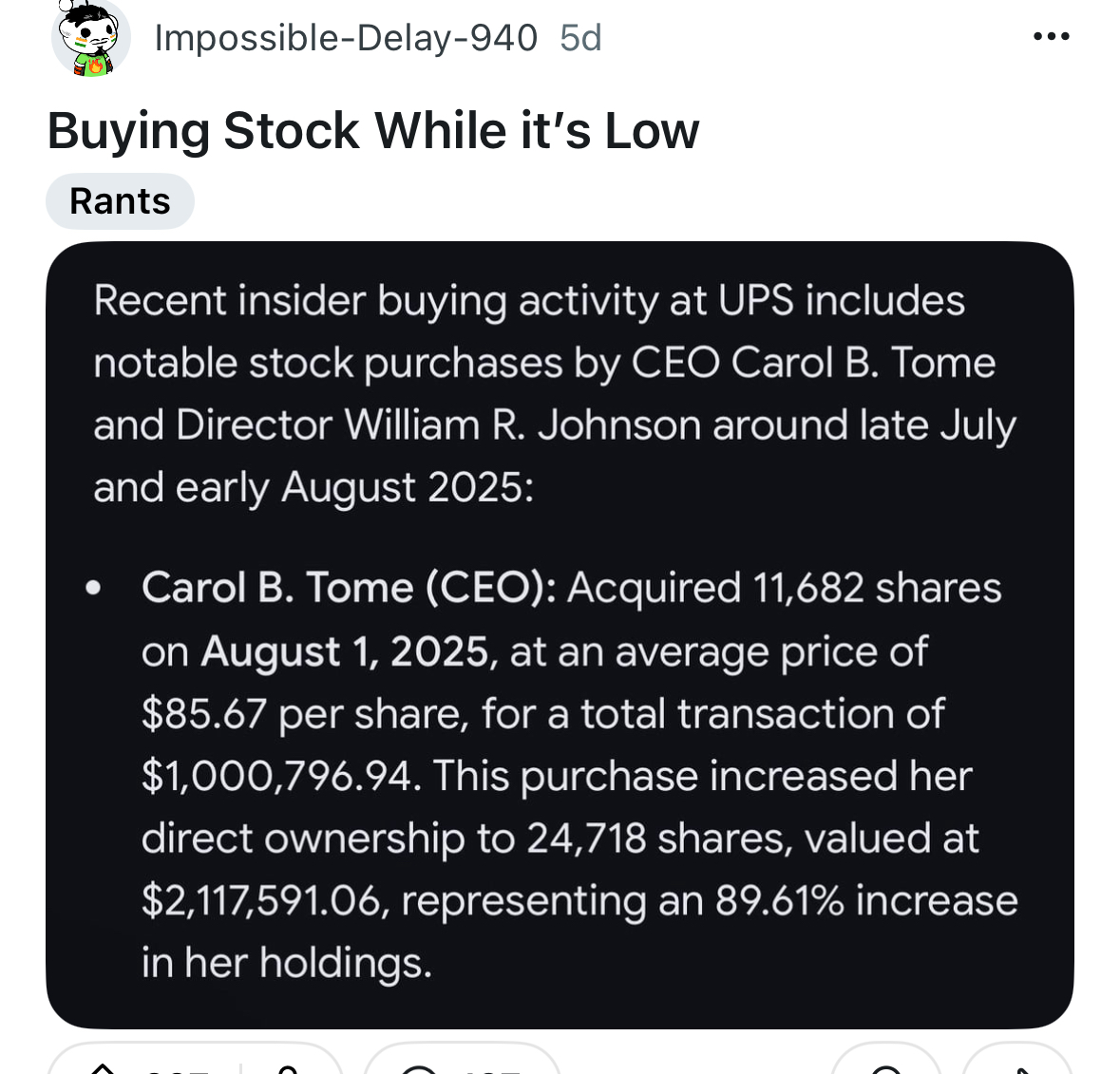Image resolution: width=1120 pixels, height=1074 pixels.
Task: Click the $1,000,796.94 transaction amount
Action: (276, 776)
